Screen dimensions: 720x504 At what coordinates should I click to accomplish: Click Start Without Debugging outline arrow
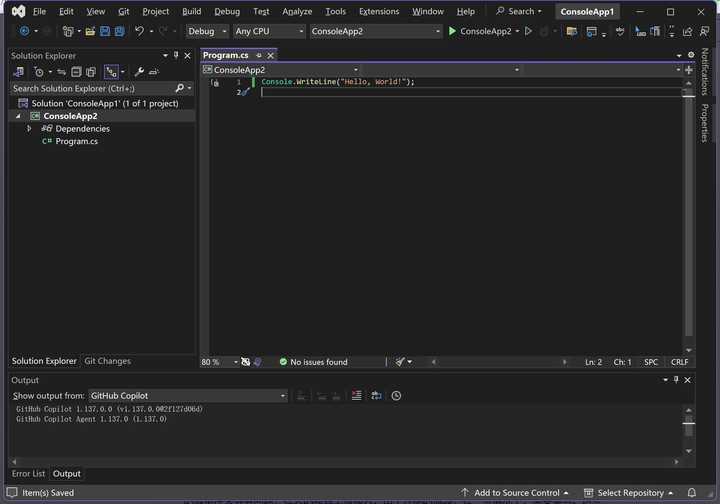[x=529, y=31]
